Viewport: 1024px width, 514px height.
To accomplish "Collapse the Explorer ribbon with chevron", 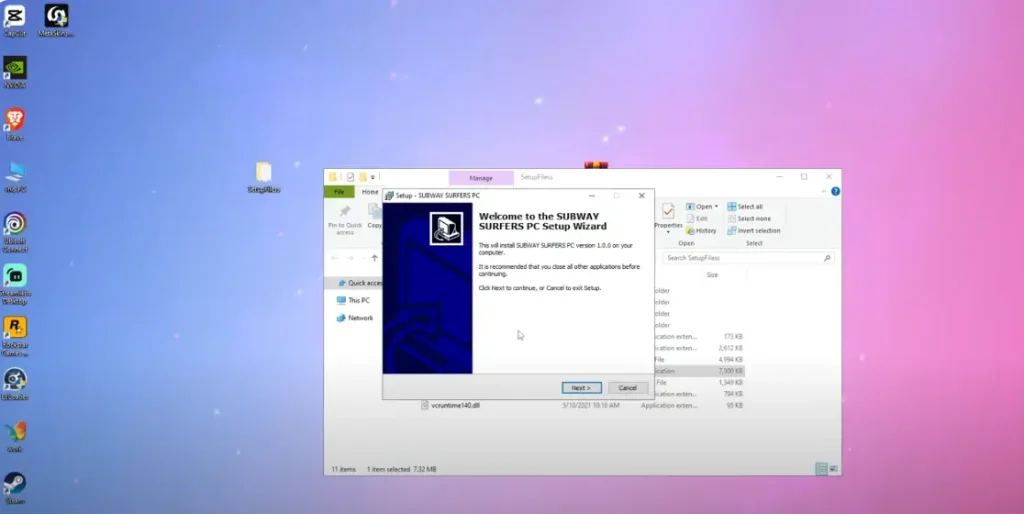I will point(824,191).
